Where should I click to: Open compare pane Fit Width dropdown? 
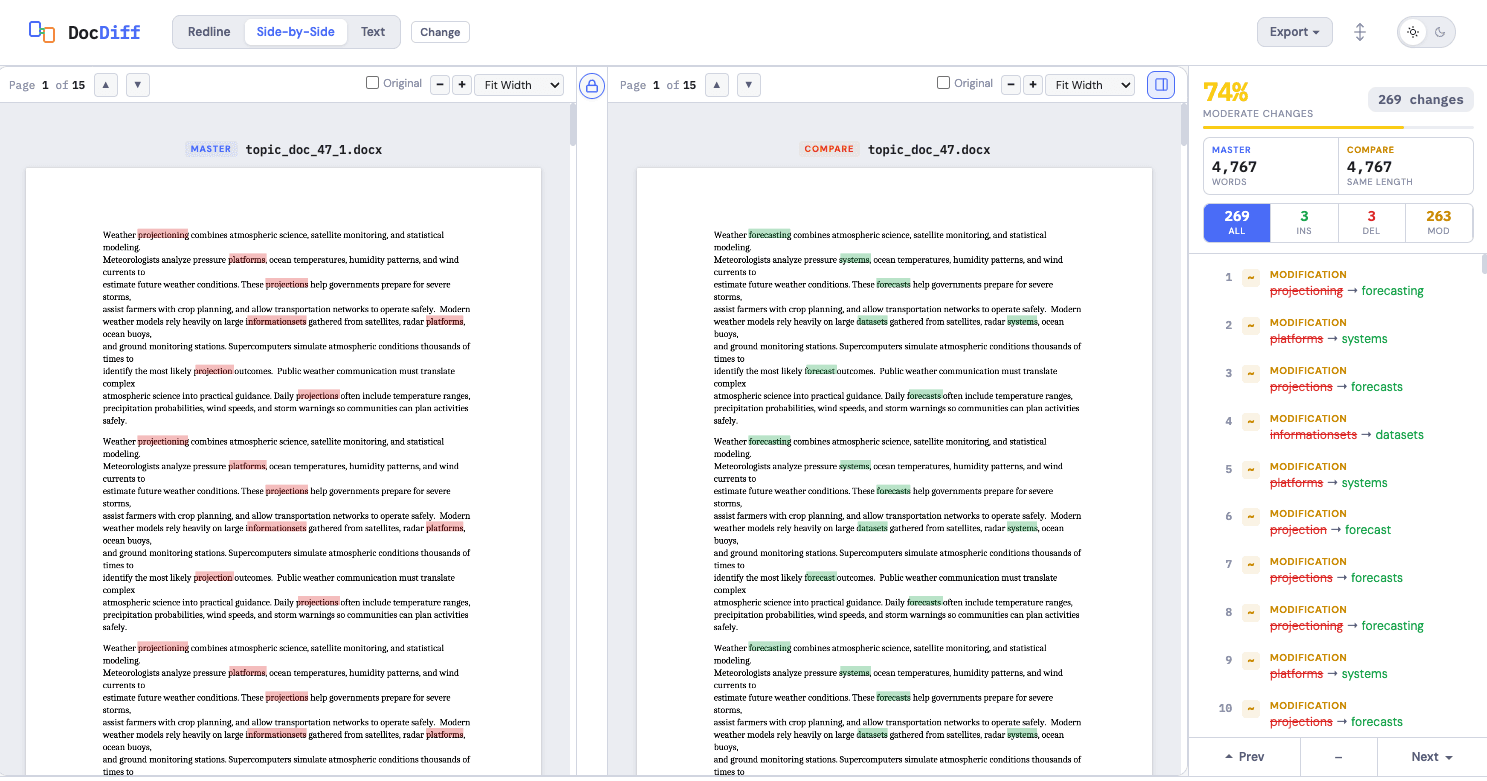tap(1089, 85)
